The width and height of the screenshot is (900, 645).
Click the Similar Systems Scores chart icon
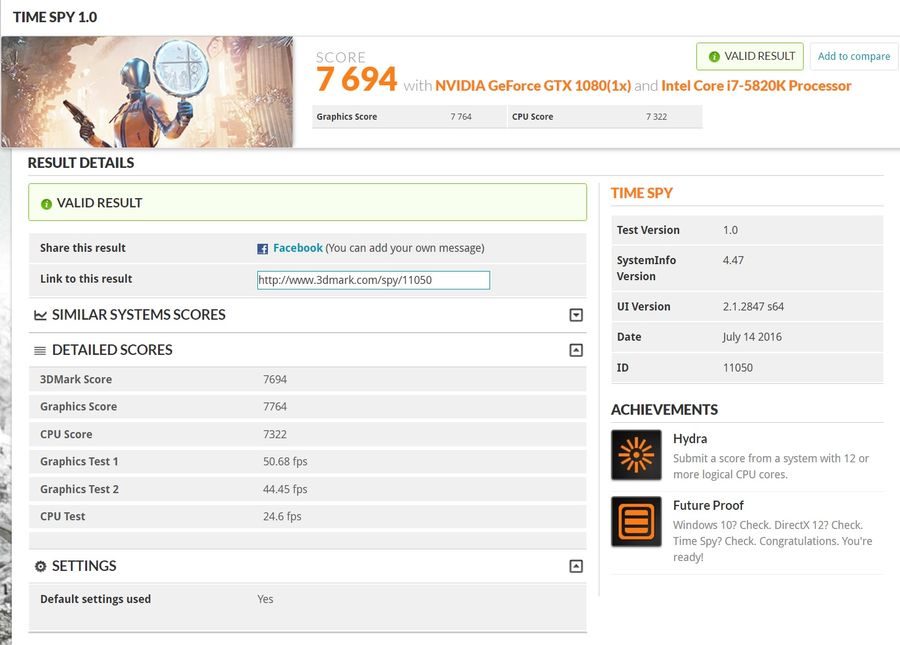click(x=40, y=315)
